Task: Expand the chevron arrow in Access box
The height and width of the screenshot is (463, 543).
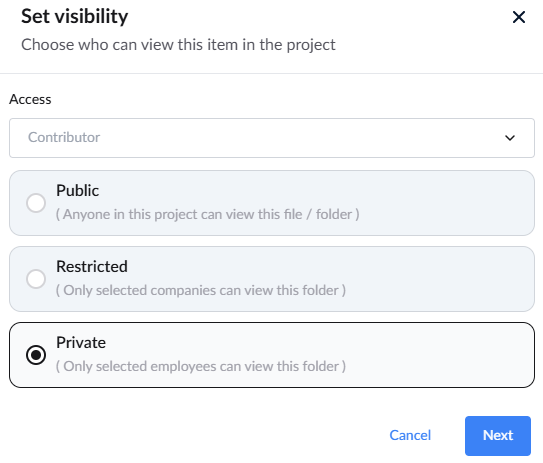Action: (510, 138)
